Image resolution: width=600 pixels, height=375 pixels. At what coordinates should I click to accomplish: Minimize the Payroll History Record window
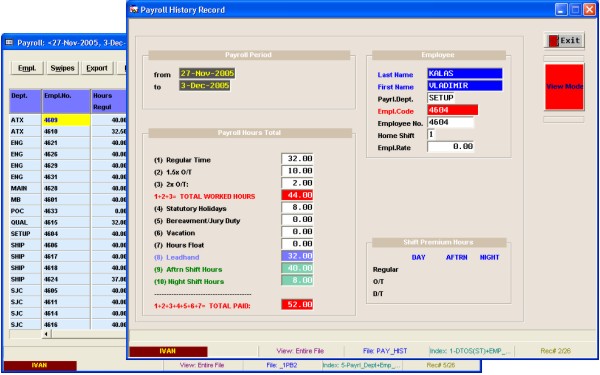[x=561, y=10]
